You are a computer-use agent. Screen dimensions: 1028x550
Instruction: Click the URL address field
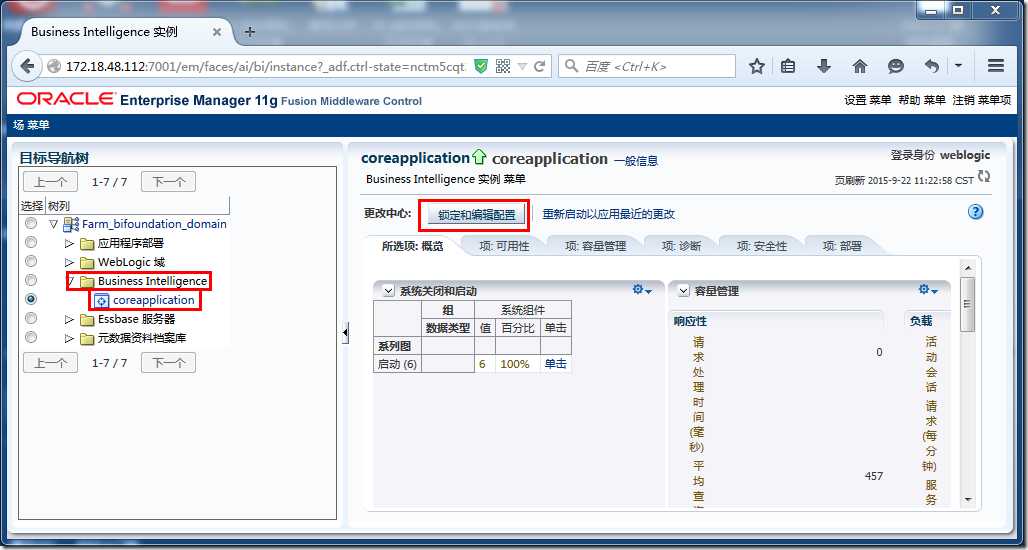(x=266, y=66)
